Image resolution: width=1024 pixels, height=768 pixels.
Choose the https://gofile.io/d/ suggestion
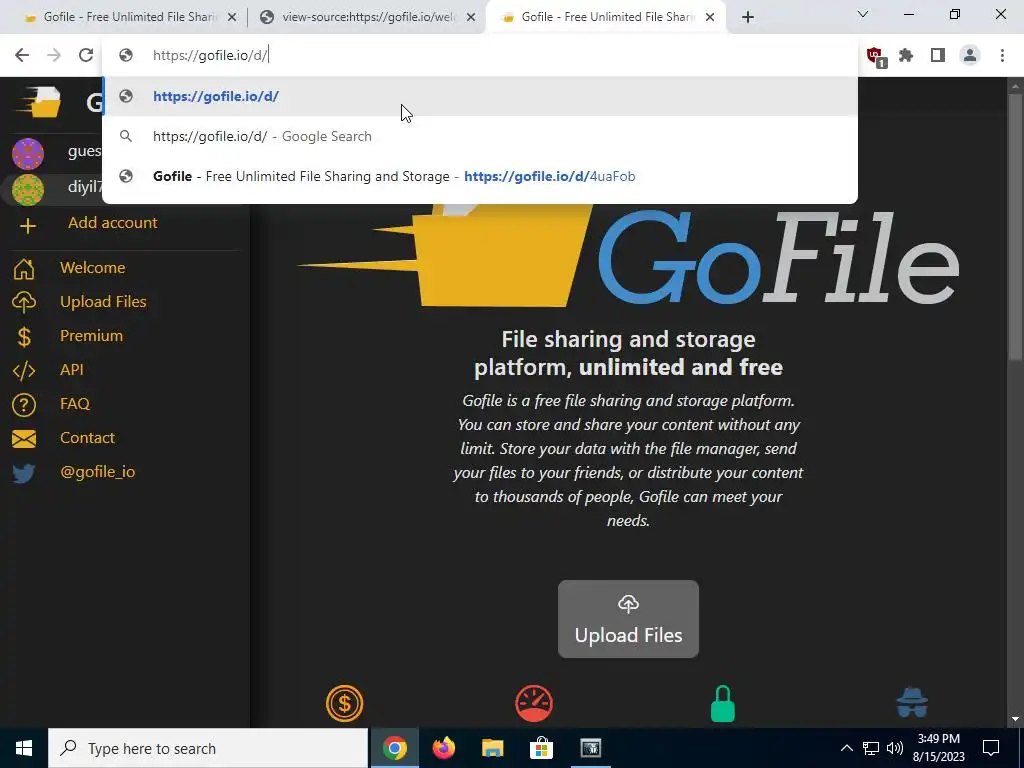479,96
